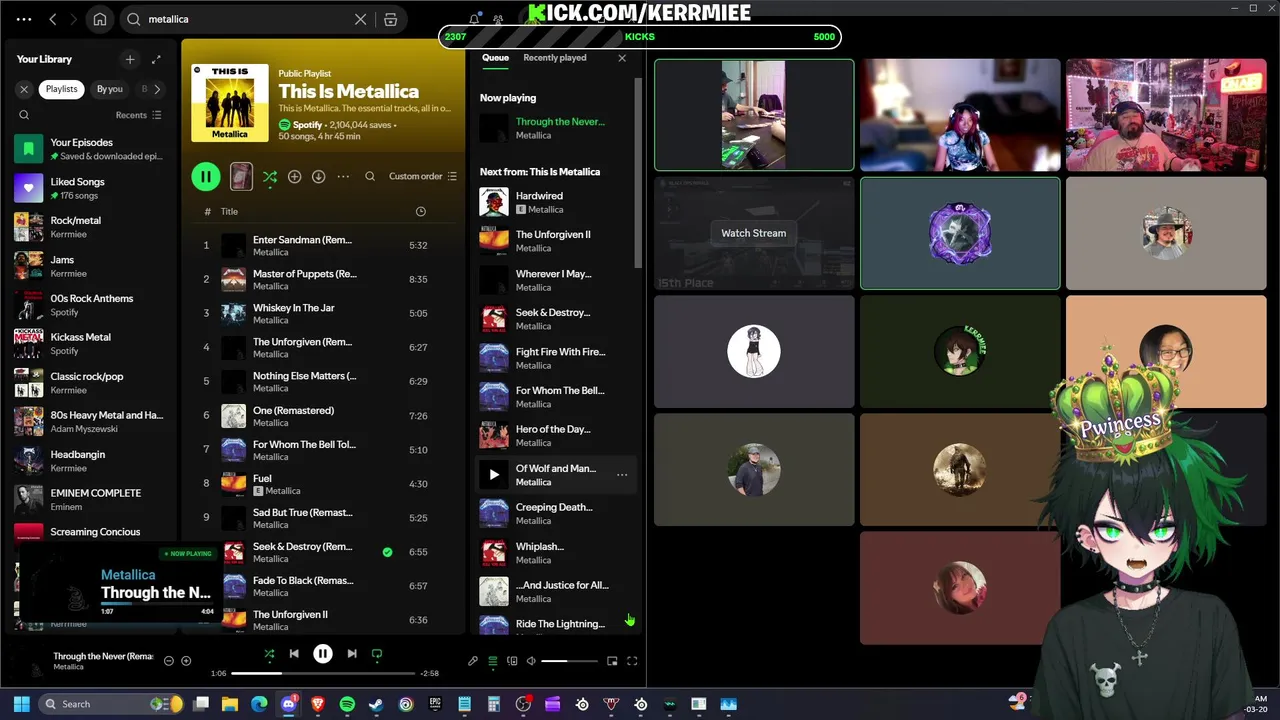Go to Spotify Home
This screenshot has width=1280, height=720.
click(x=100, y=19)
